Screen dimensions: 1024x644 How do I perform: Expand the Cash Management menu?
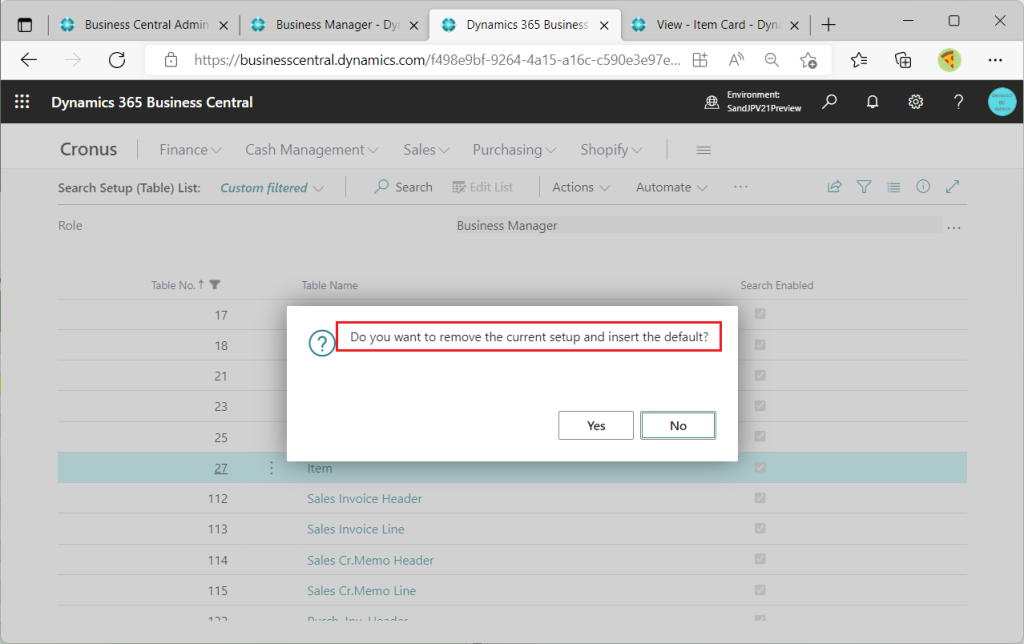312,150
